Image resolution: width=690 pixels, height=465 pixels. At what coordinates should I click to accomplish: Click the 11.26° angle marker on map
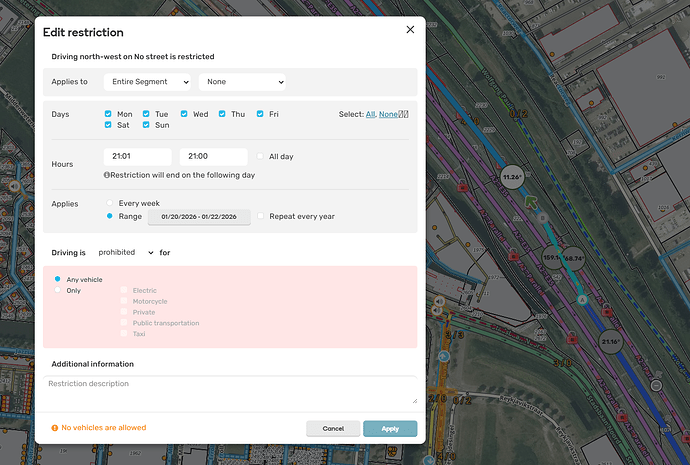click(513, 176)
